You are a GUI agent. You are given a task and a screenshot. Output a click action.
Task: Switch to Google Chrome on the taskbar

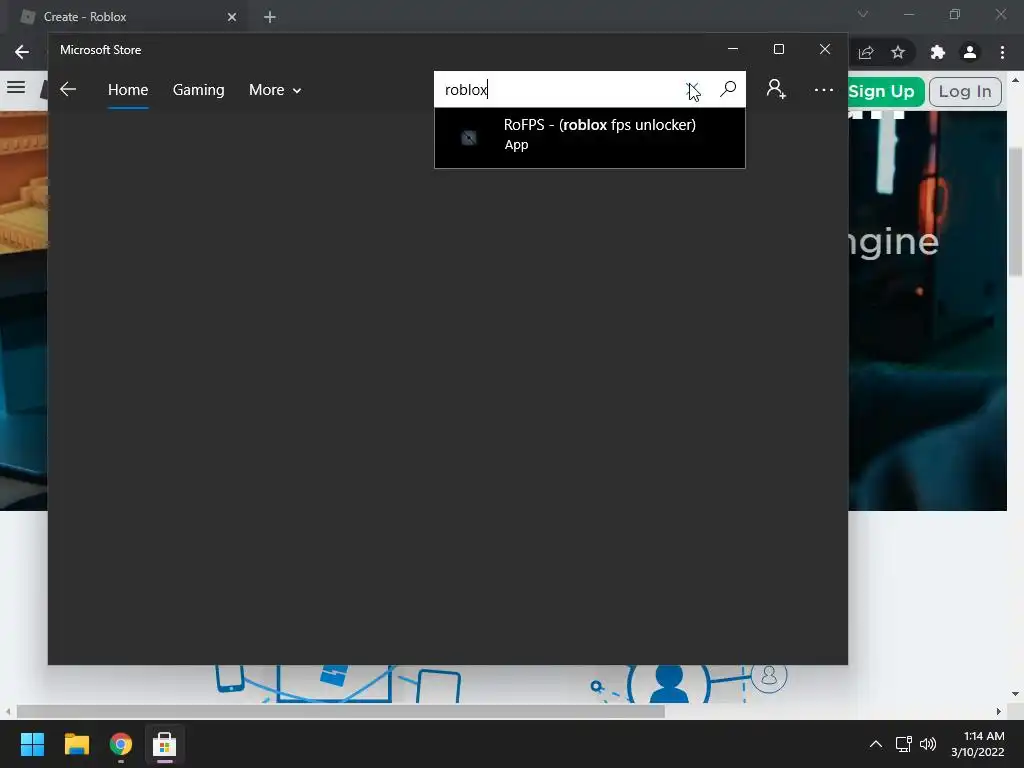tap(121, 744)
